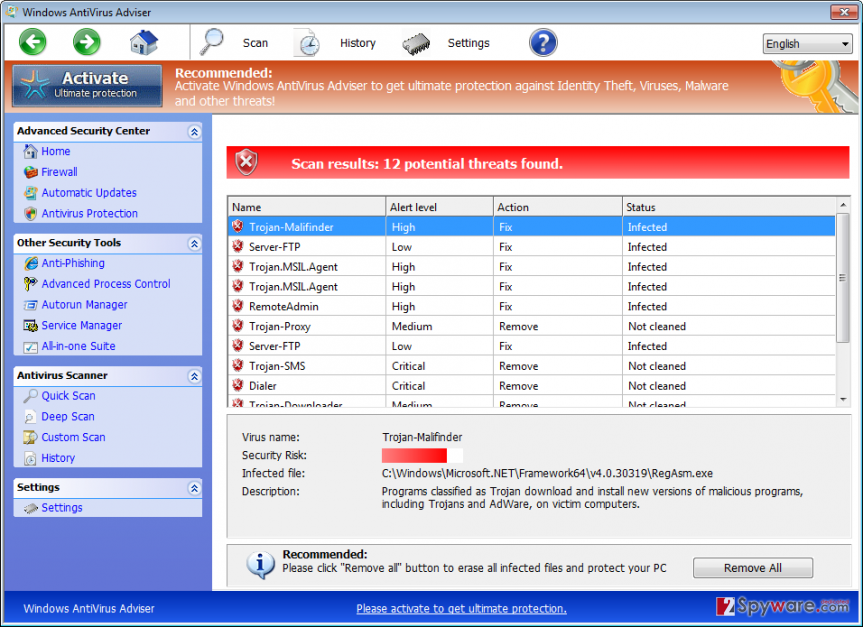
Task: Open the All-in-one Suite link
Action: 78,346
